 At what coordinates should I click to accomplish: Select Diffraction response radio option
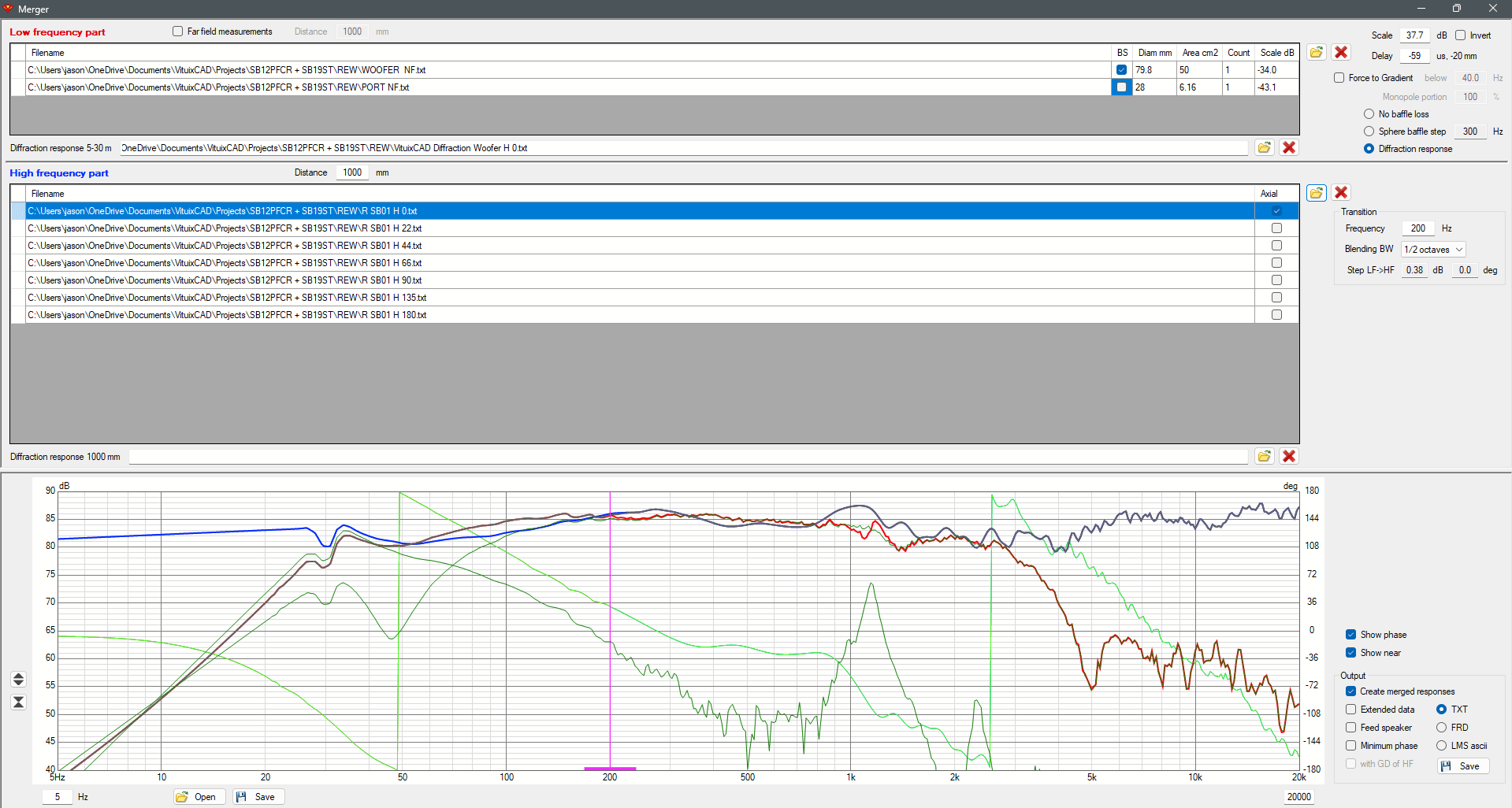tap(1369, 149)
